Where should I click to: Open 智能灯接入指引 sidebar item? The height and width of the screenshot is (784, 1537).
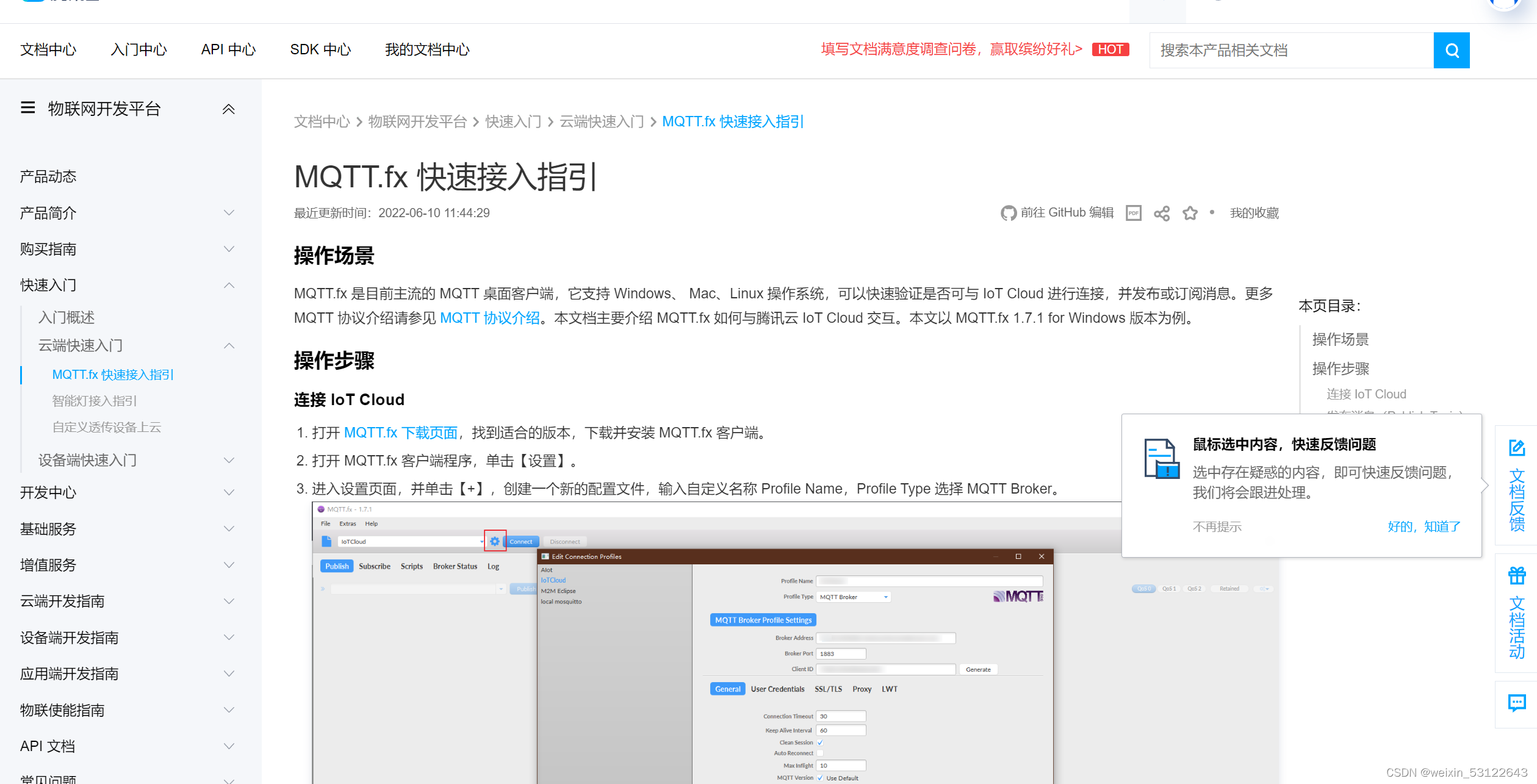(95, 401)
